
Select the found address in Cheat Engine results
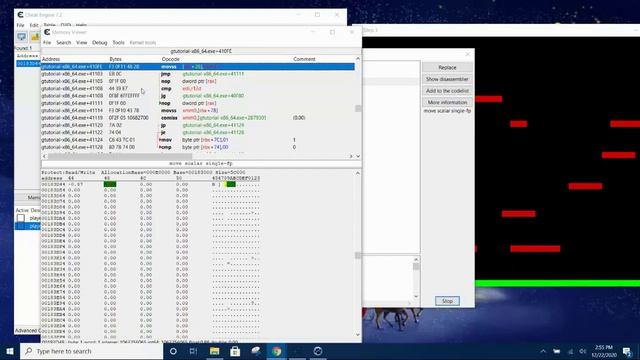pos(28,64)
